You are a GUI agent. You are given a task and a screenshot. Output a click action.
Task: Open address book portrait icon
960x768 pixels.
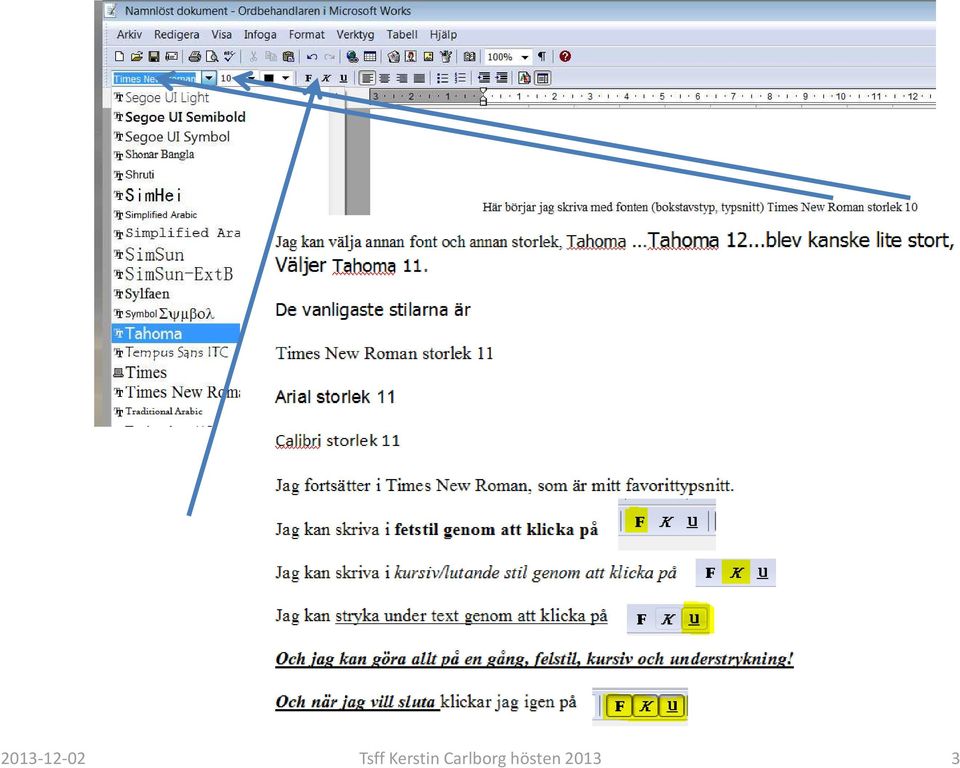coord(411,56)
